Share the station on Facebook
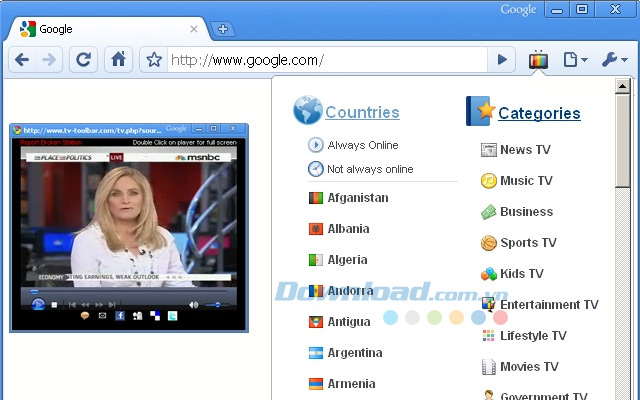 120,316
